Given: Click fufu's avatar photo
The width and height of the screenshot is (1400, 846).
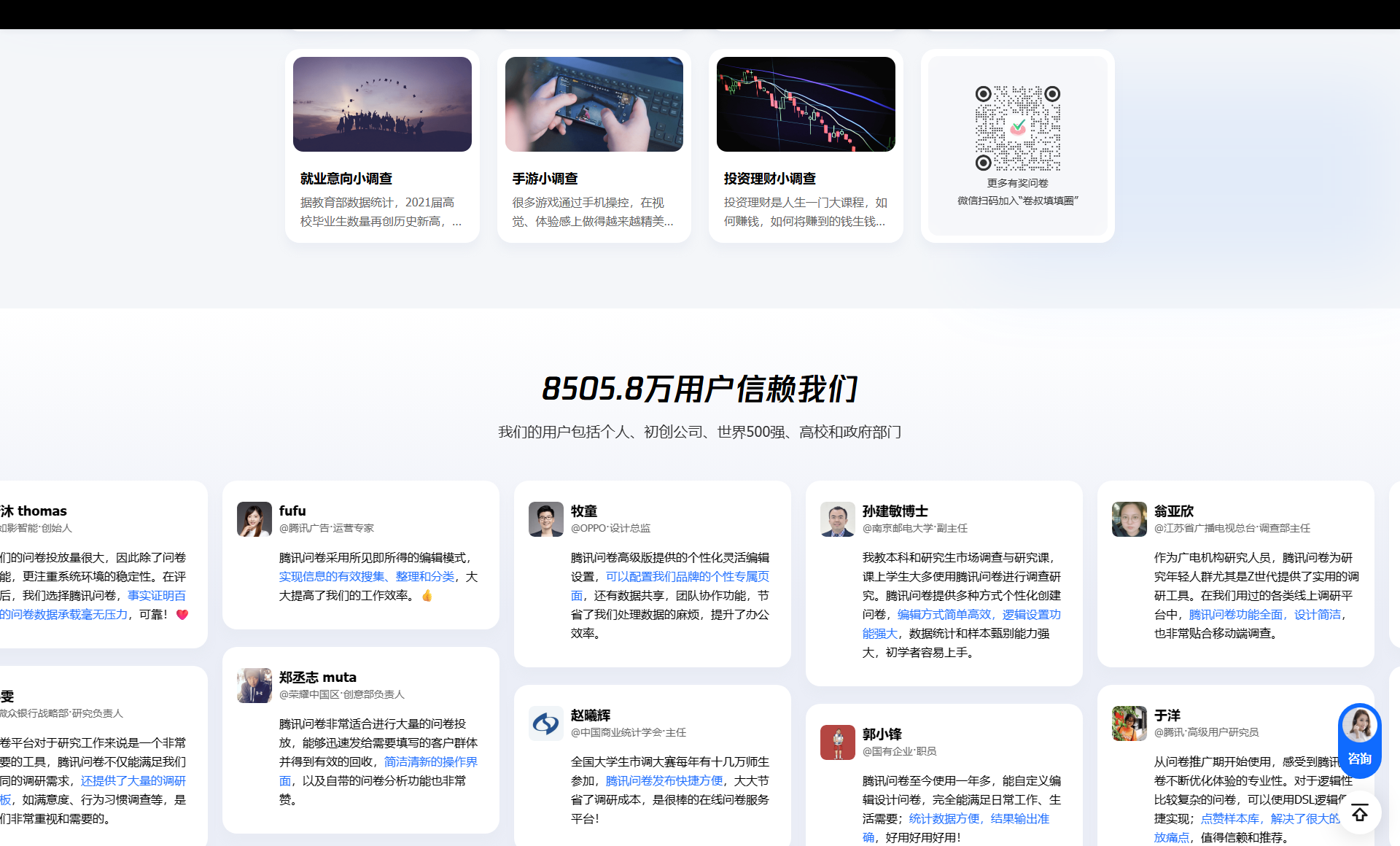Looking at the screenshot, I should pos(254,519).
